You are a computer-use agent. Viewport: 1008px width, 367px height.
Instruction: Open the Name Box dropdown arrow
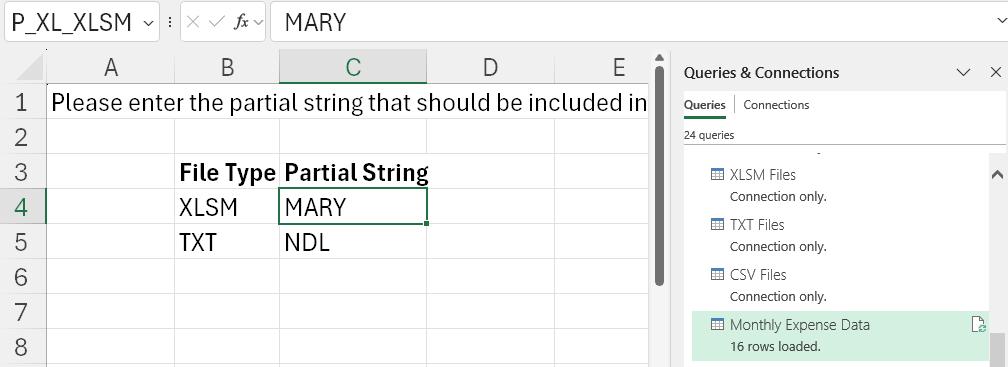coord(148,23)
